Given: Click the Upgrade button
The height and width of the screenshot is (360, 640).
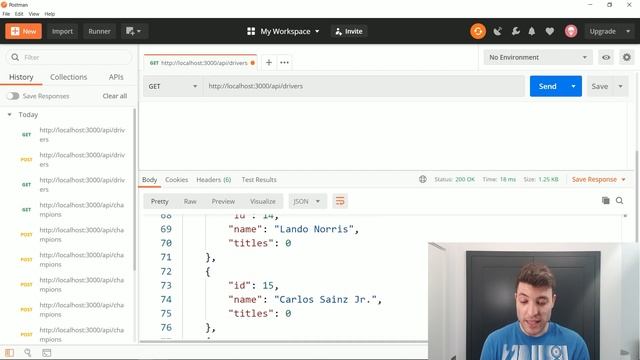Looking at the screenshot, I should coord(602,31).
